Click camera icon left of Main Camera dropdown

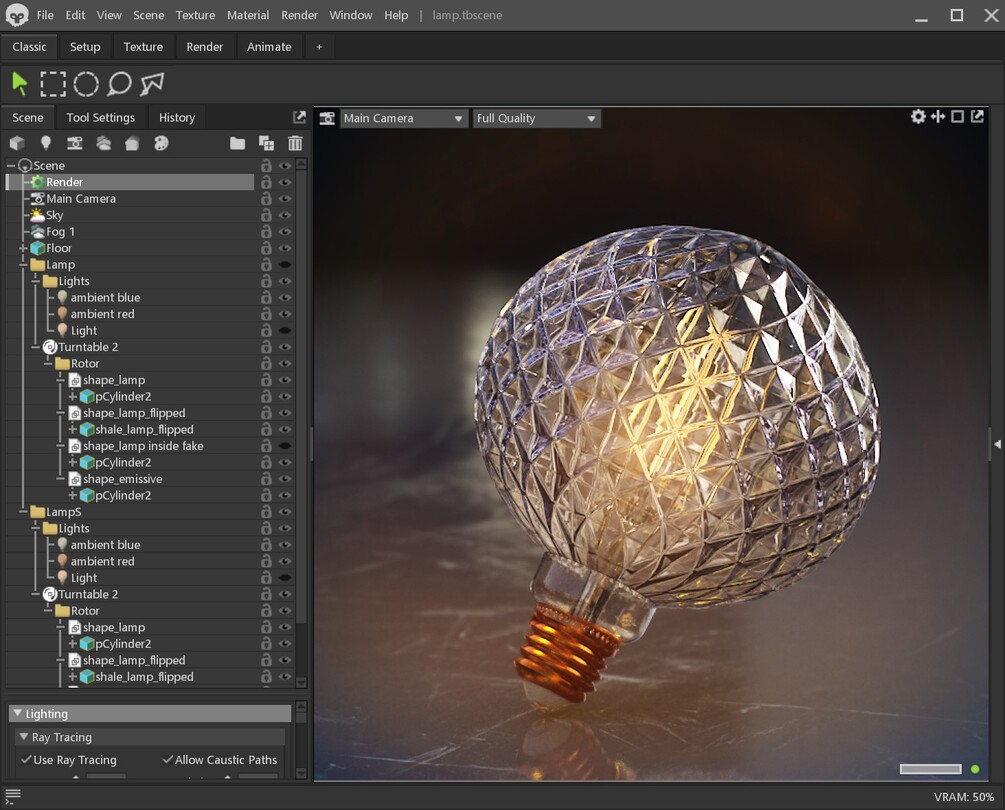point(327,119)
